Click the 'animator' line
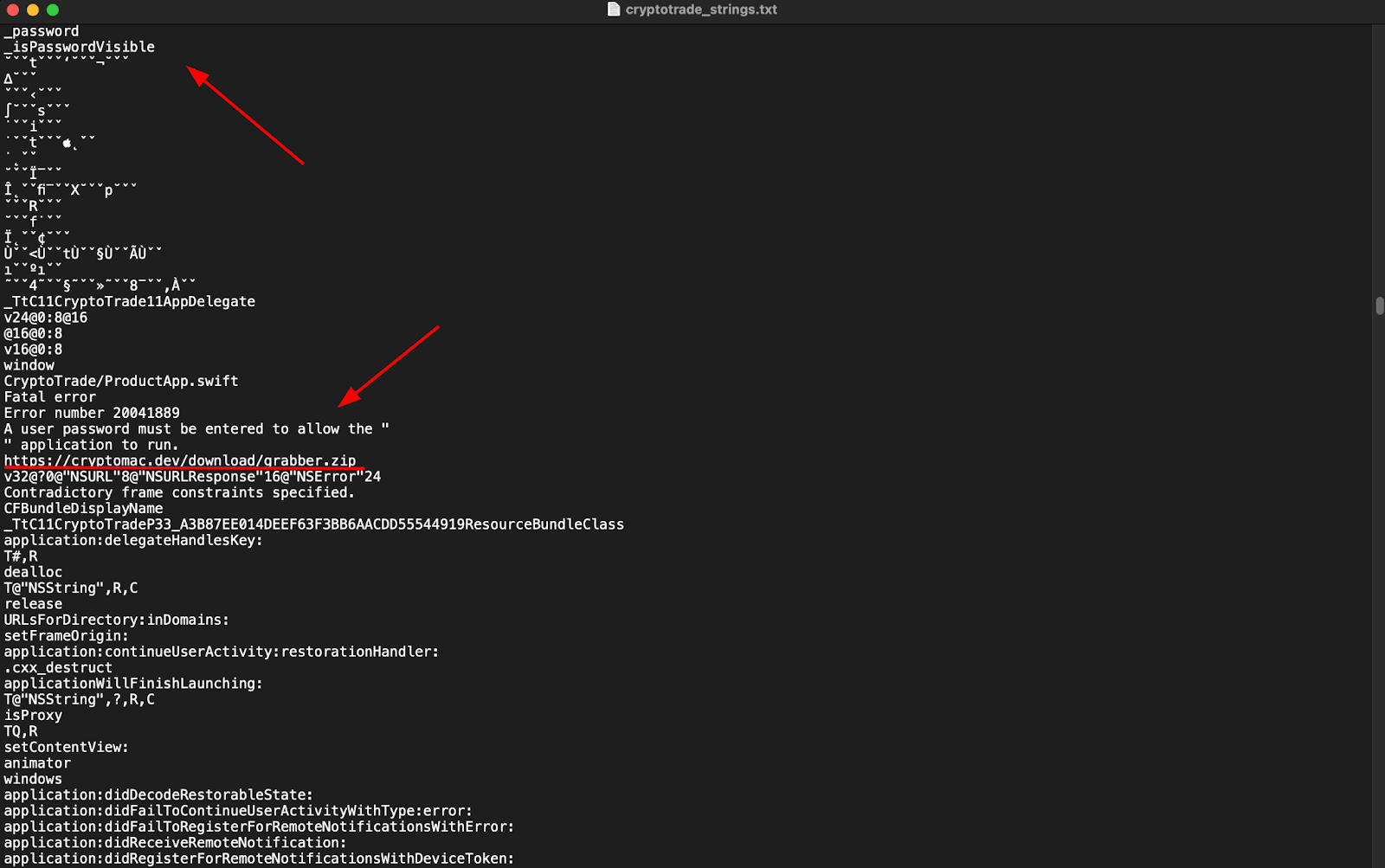Image resolution: width=1385 pixels, height=868 pixels. pyautogui.click(x=37, y=763)
